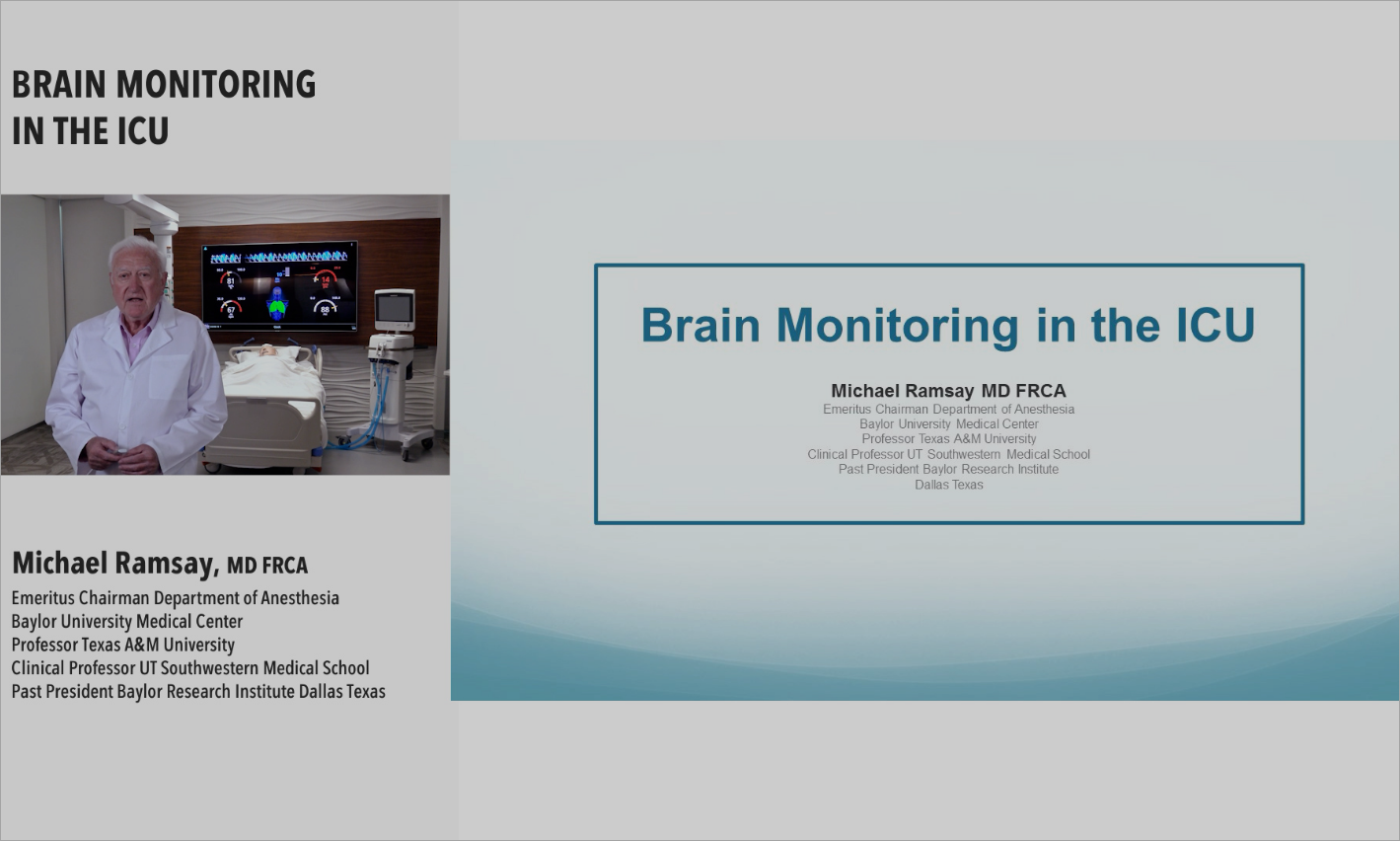
Task: Toggle the status bar at the monitor's bottom edge
Action: [278, 326]
